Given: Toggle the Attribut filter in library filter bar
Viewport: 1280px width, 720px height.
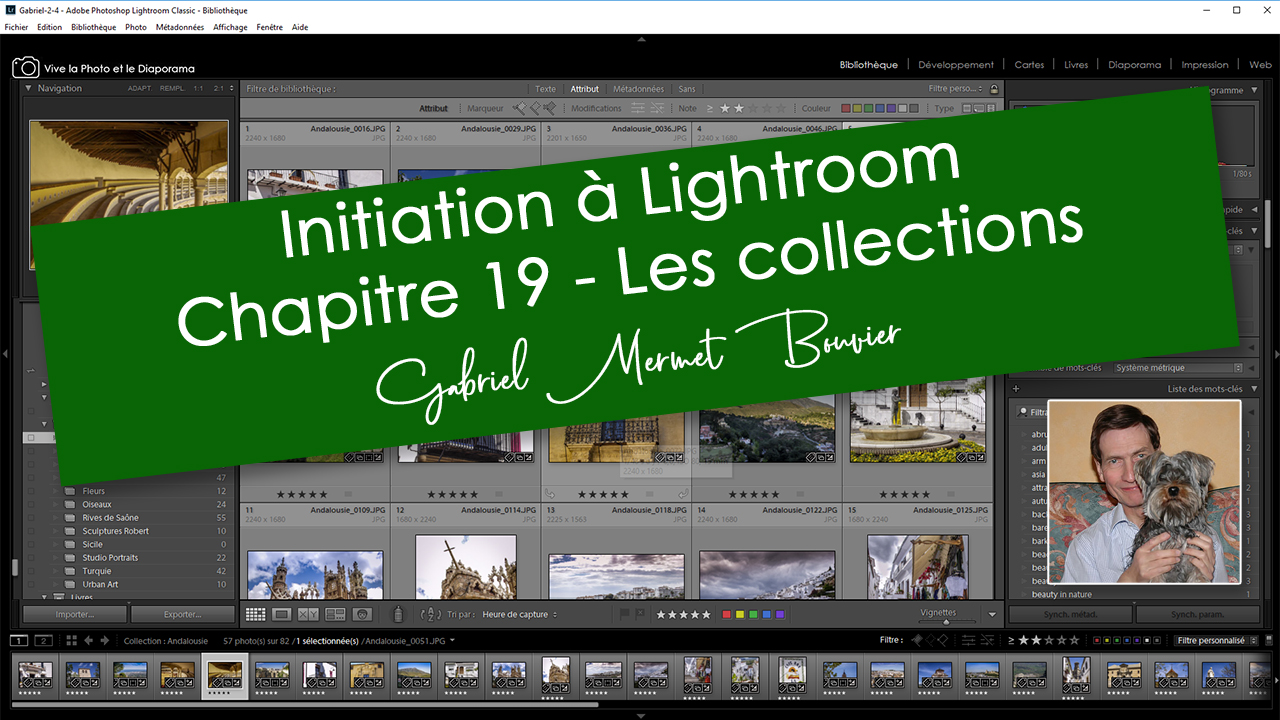Looking at the screenshot, I should coord(584,89).
